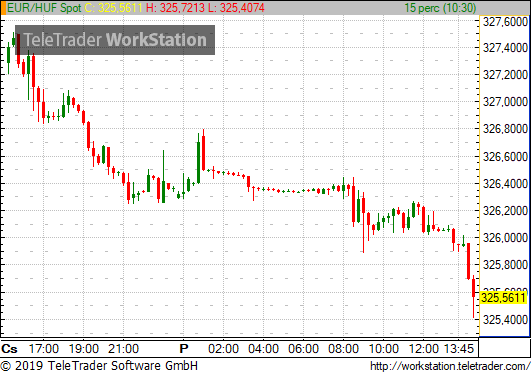Viewport: 531px width, 375px height.
Task: Click the 2019 TeleTrader Software GmbH copyright
Action: pyautogui.click(x=99, y=366)
